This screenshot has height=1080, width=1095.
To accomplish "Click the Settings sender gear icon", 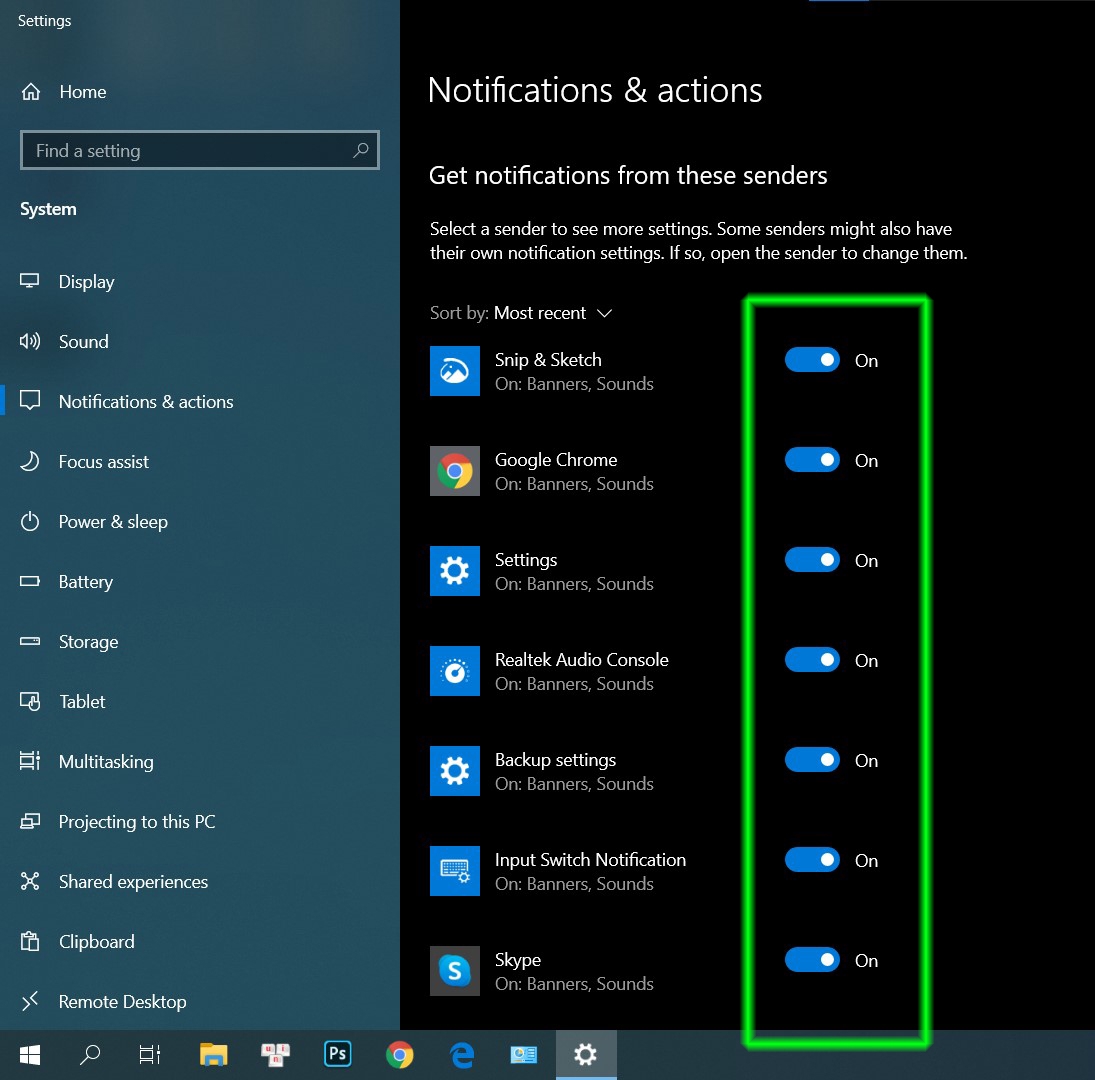I will tap(455, 571).
